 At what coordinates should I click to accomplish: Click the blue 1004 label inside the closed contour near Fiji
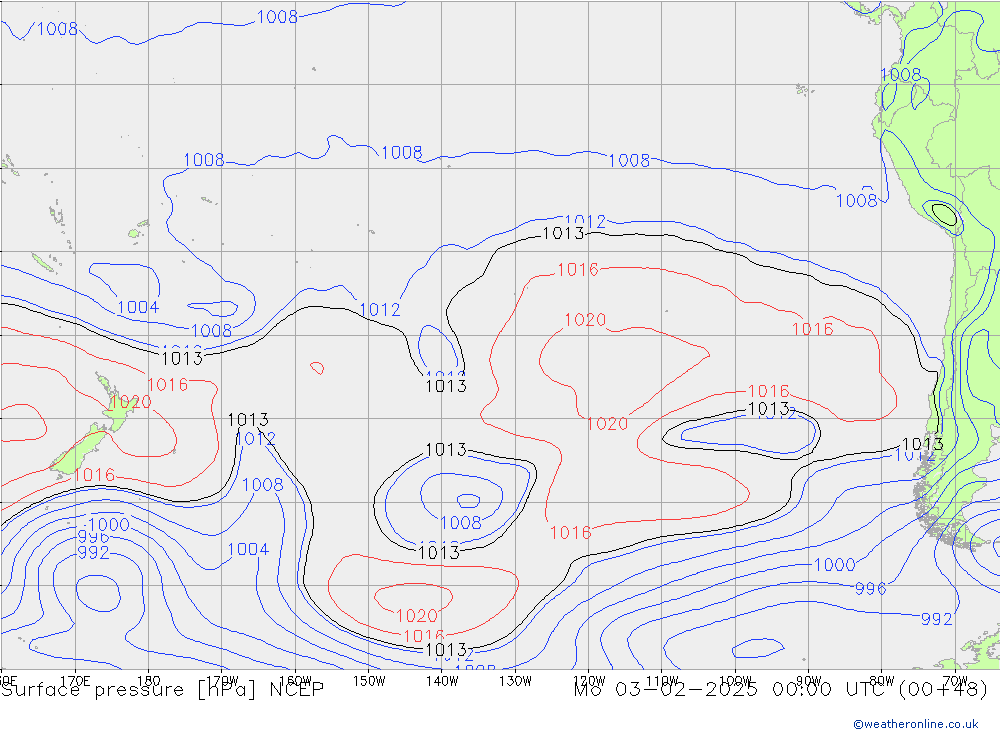(x=138, y=307)
